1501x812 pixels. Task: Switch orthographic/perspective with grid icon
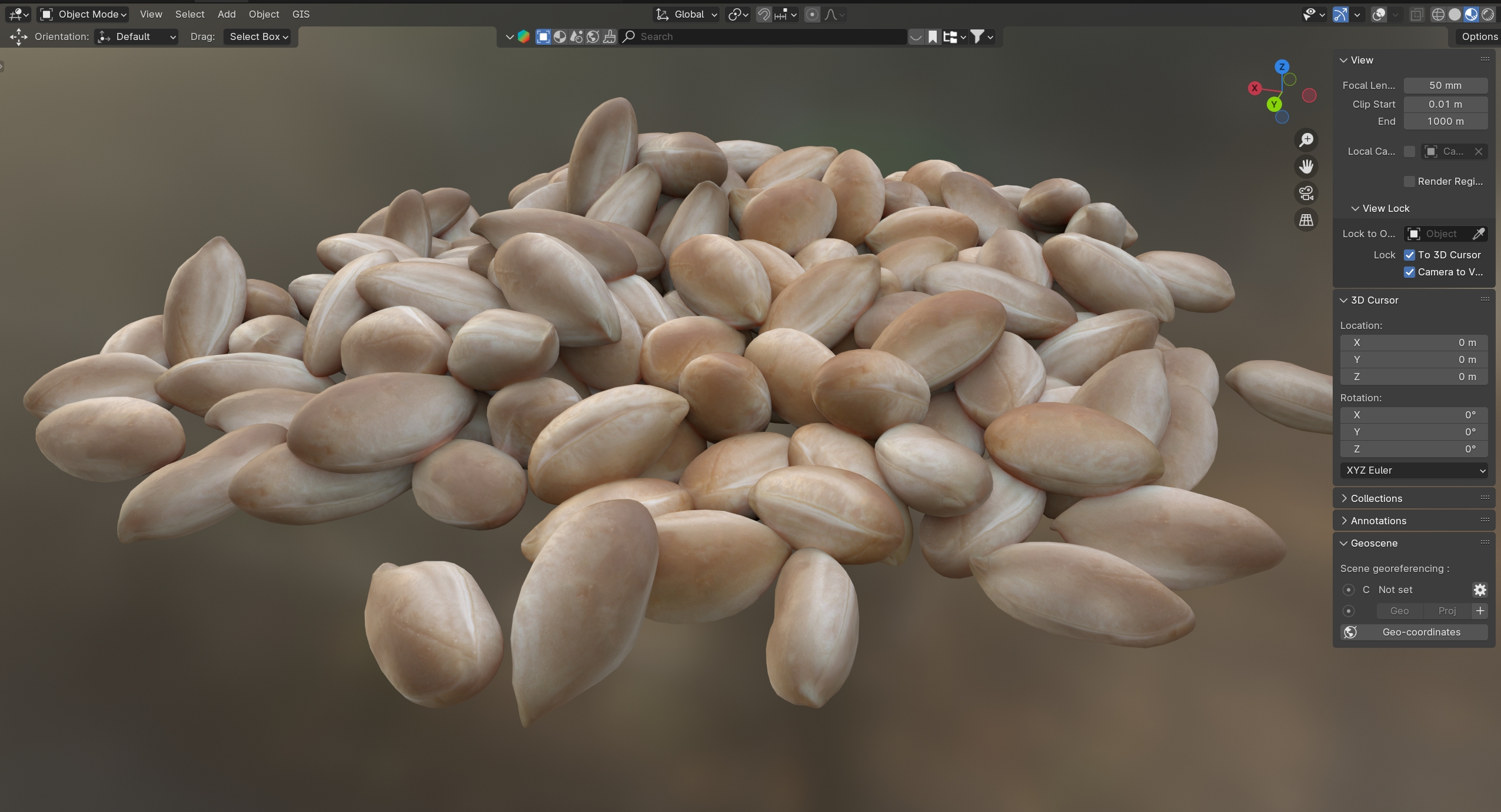(x=1306, y=220)
